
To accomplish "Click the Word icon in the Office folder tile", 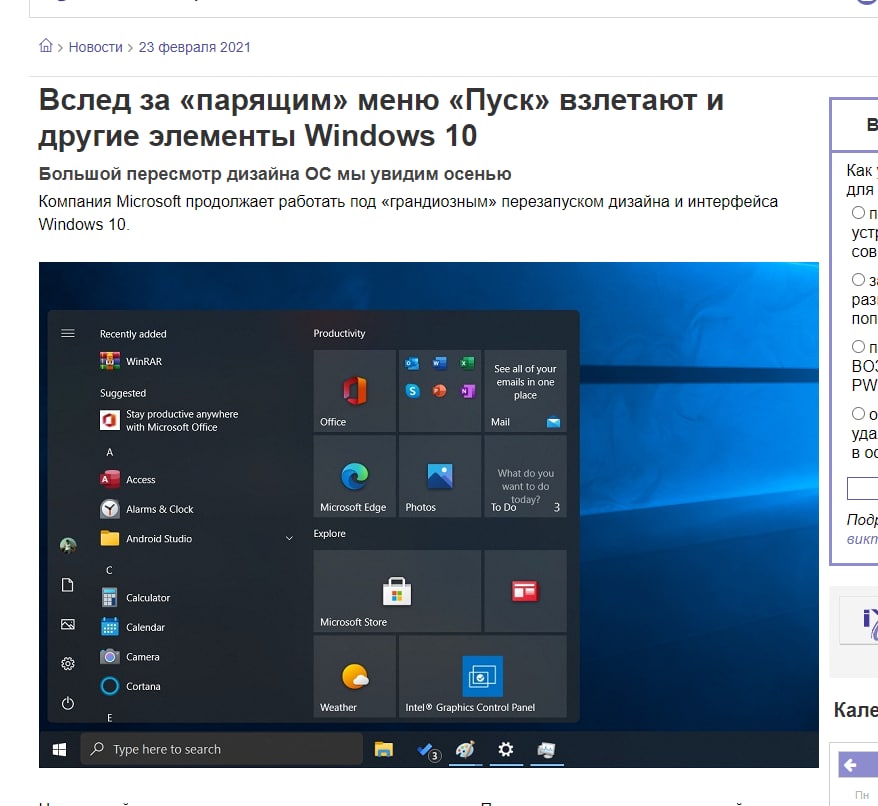I will coord(440,364).
